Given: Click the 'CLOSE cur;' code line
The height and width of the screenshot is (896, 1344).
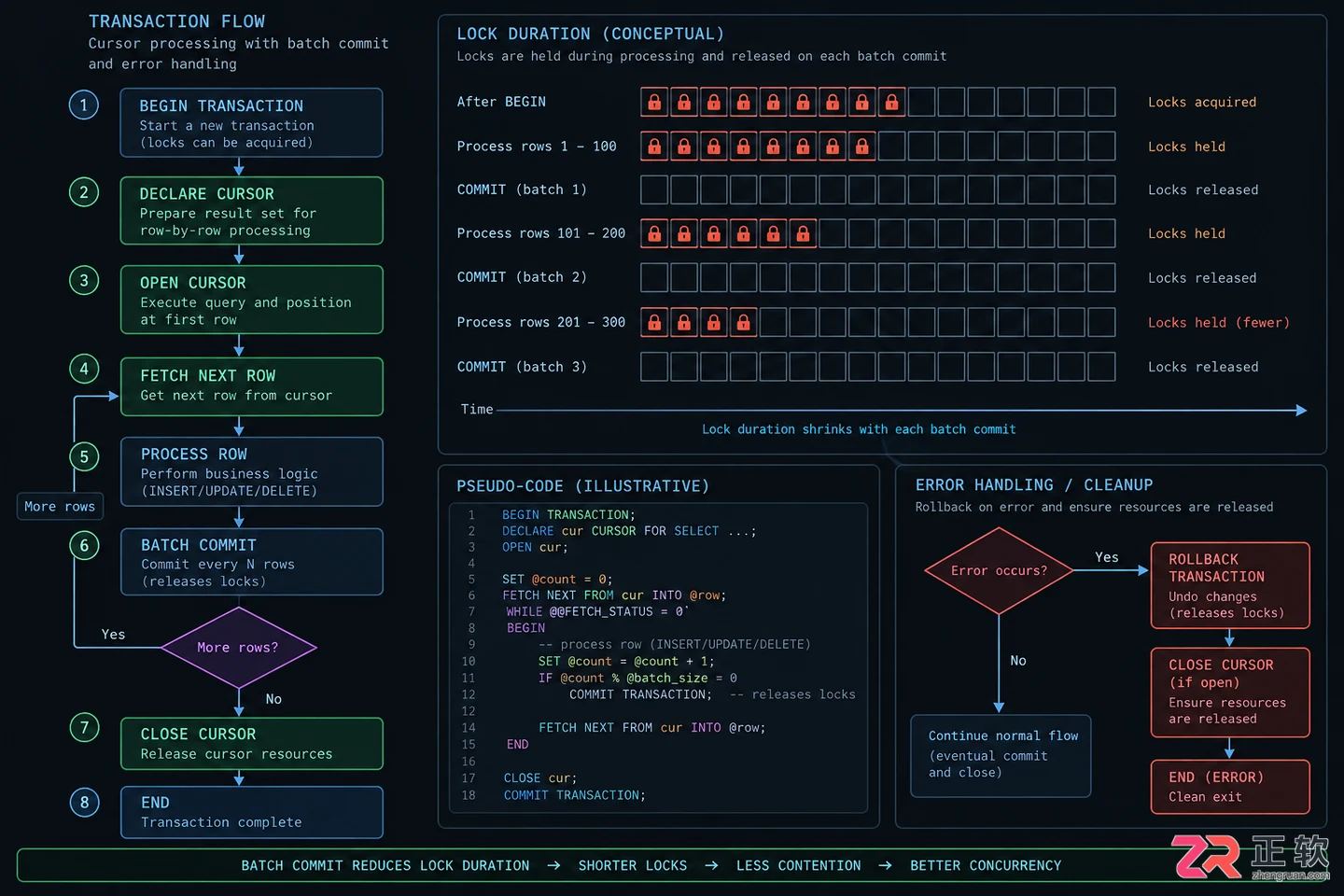Looking at the screenshot, I should point(540,778).
